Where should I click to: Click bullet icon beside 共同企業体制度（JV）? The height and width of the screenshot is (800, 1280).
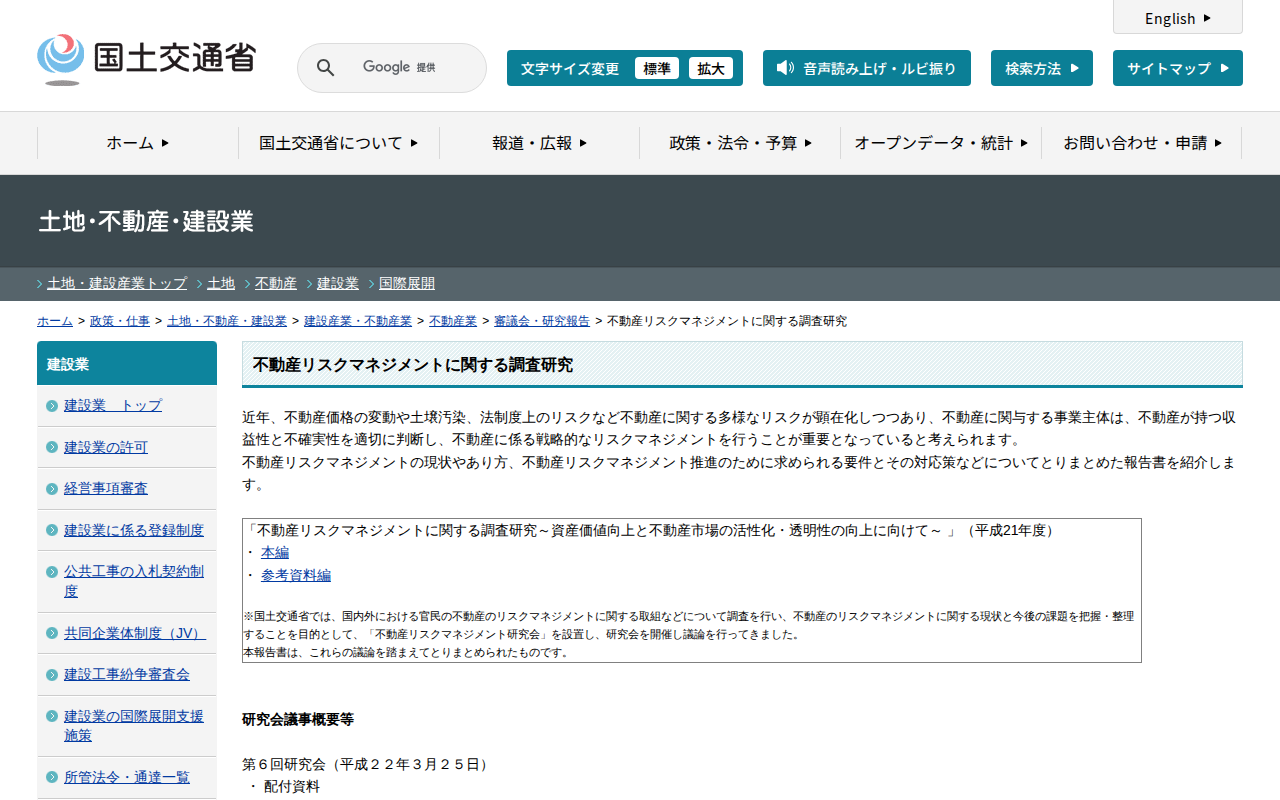52,633
